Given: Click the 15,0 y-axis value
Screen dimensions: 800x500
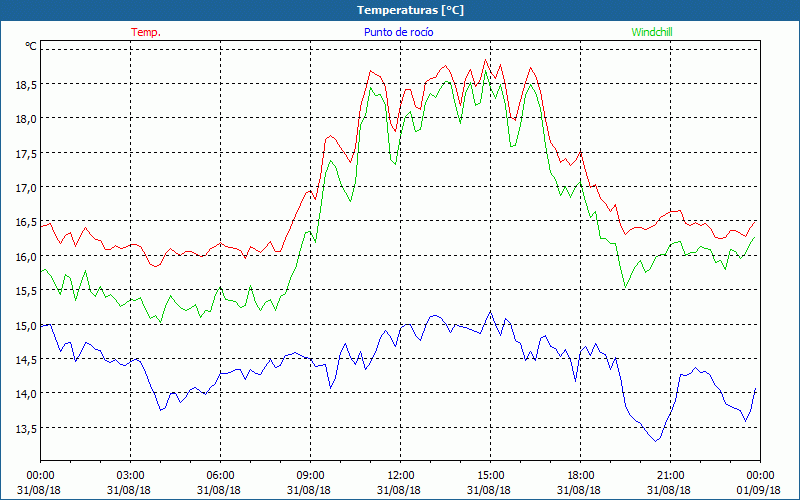Looking at the screenshot, I should click(x=26, y=326).
